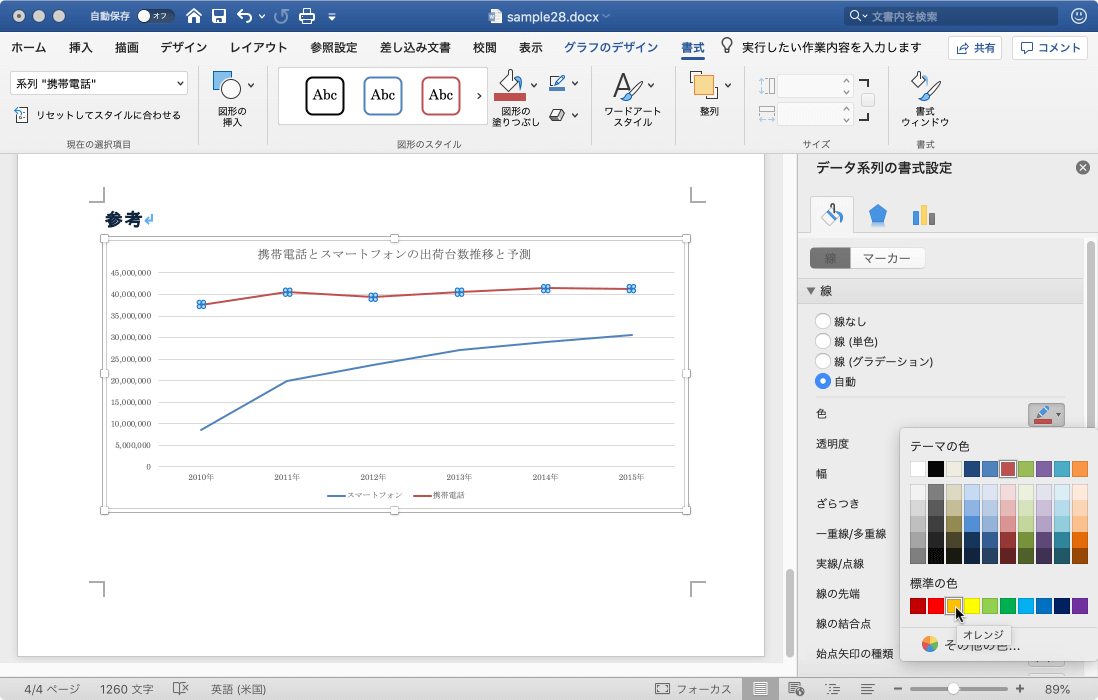Viewport: 1098px width, 700px height.
Task: Save document with floppy disk icon
Action: (219, 16)
